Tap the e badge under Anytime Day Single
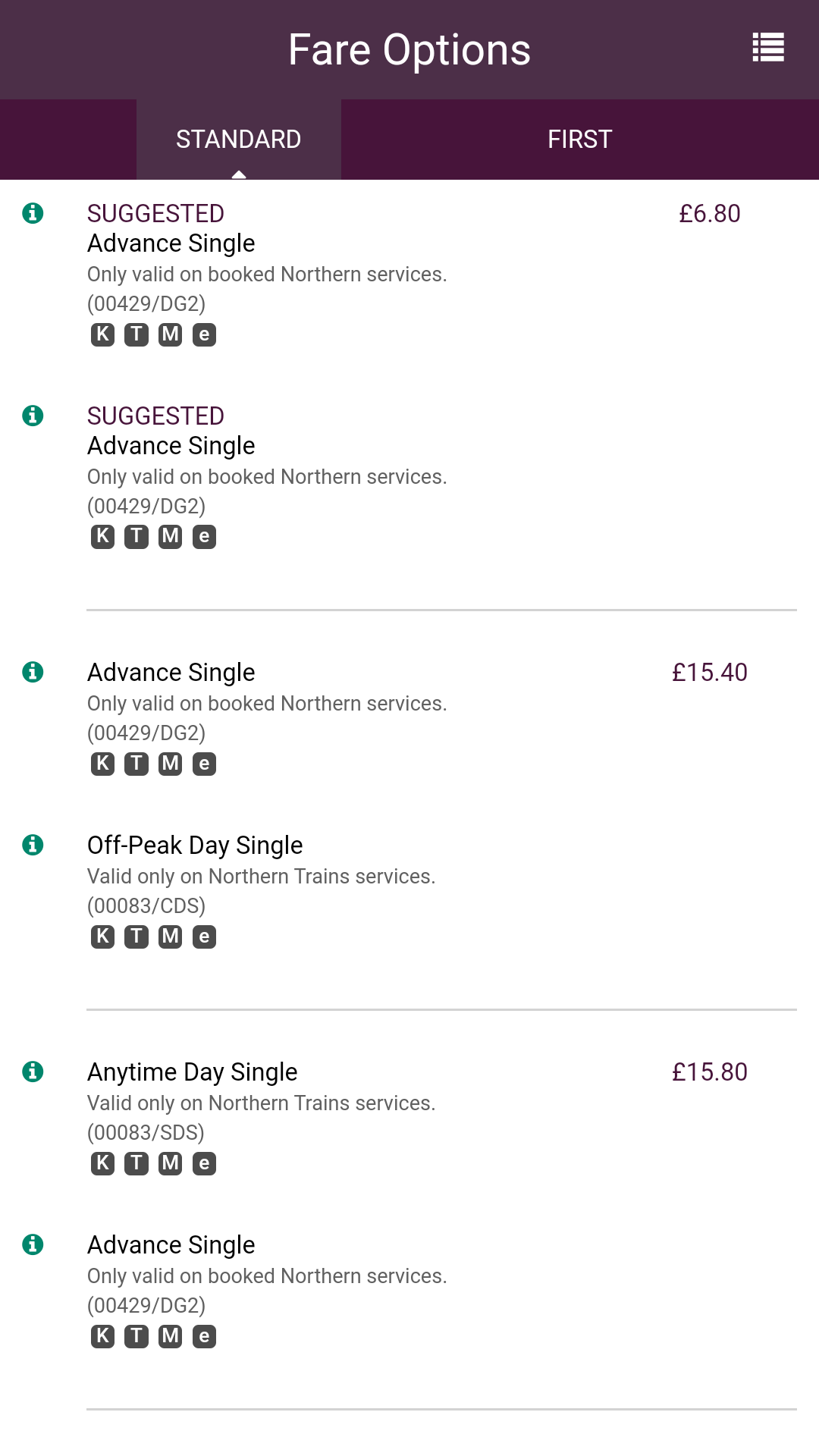819x1456 pixels. 204,1163
